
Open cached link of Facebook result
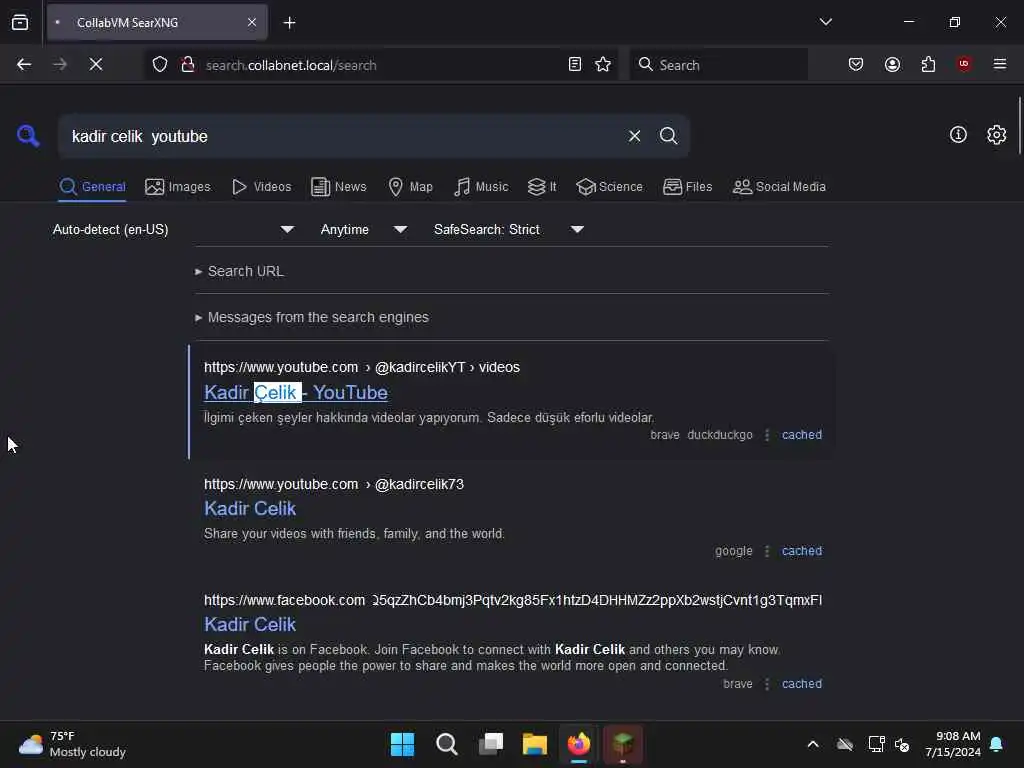[x=802, y=684]
